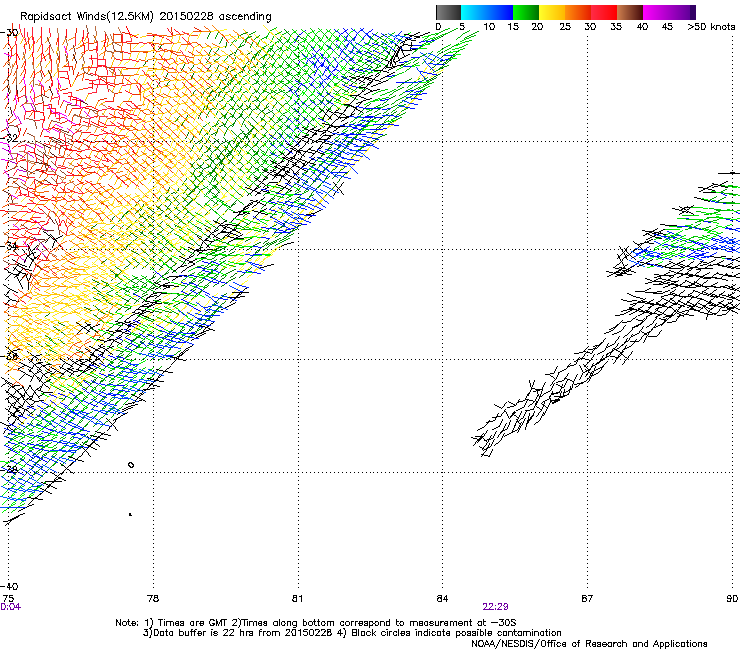The width and height of the screenshot is (740, 650).
Task: Click the orange 25-30 knots legend swatch
Action: [578, 12]
